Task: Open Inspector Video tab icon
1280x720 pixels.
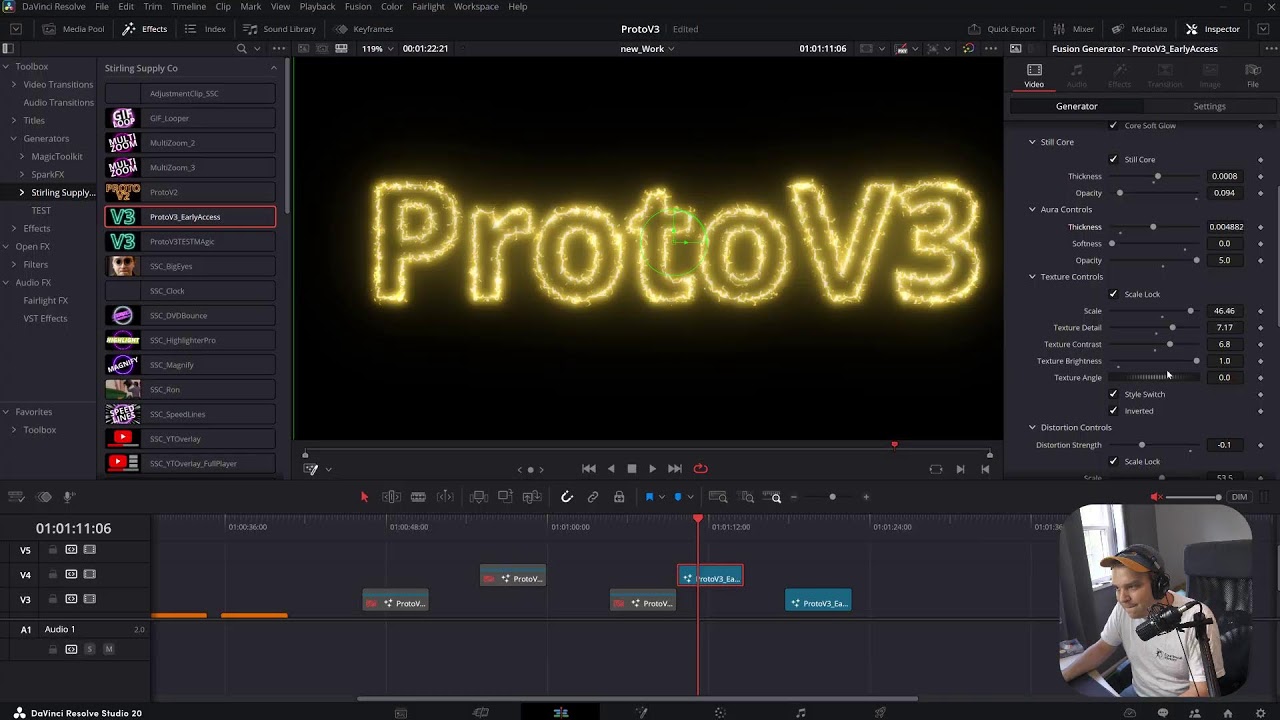Action: tap(1034, 75)
